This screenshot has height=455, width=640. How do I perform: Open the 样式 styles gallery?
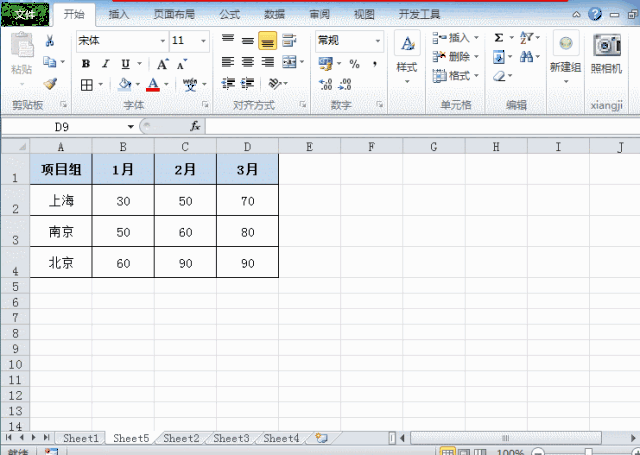coord(407,57)
